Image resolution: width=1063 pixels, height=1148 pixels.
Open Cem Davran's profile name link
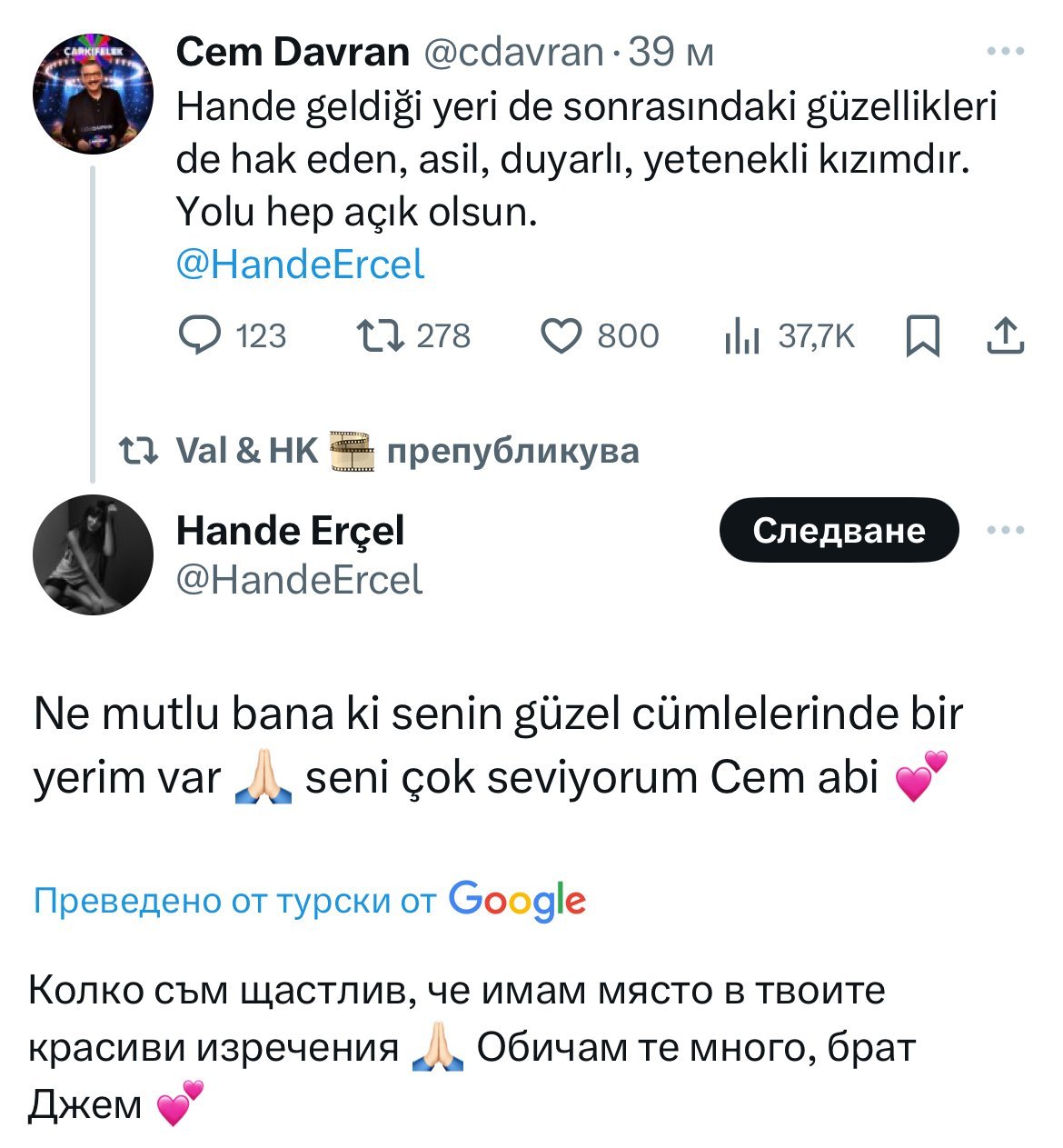[x=293, y=52]
